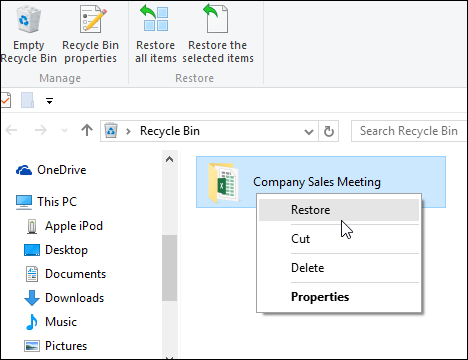
Task: Click the navigation pane scroll up arrow
Action: [x=169, y=159]
